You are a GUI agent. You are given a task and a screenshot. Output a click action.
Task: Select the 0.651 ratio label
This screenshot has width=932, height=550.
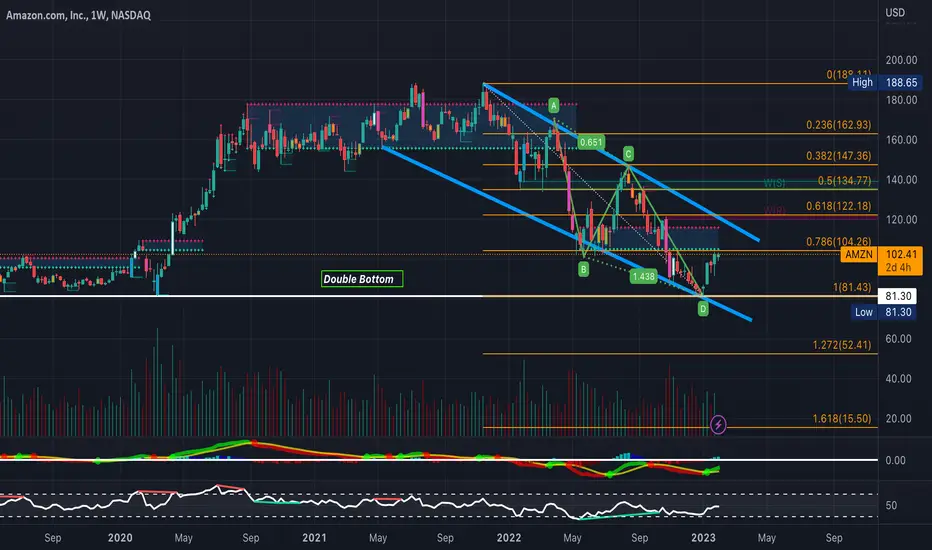point(591,142)
